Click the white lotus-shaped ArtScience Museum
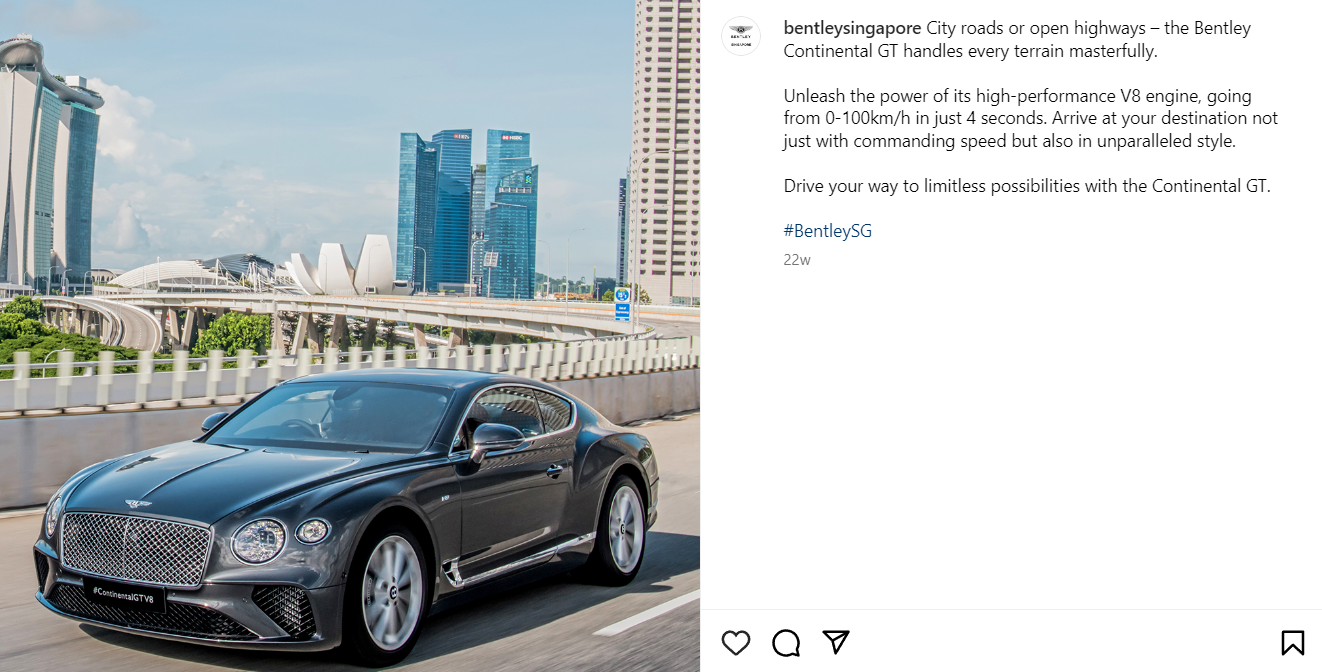This screenshot has height=672, width=1322. 342,267
